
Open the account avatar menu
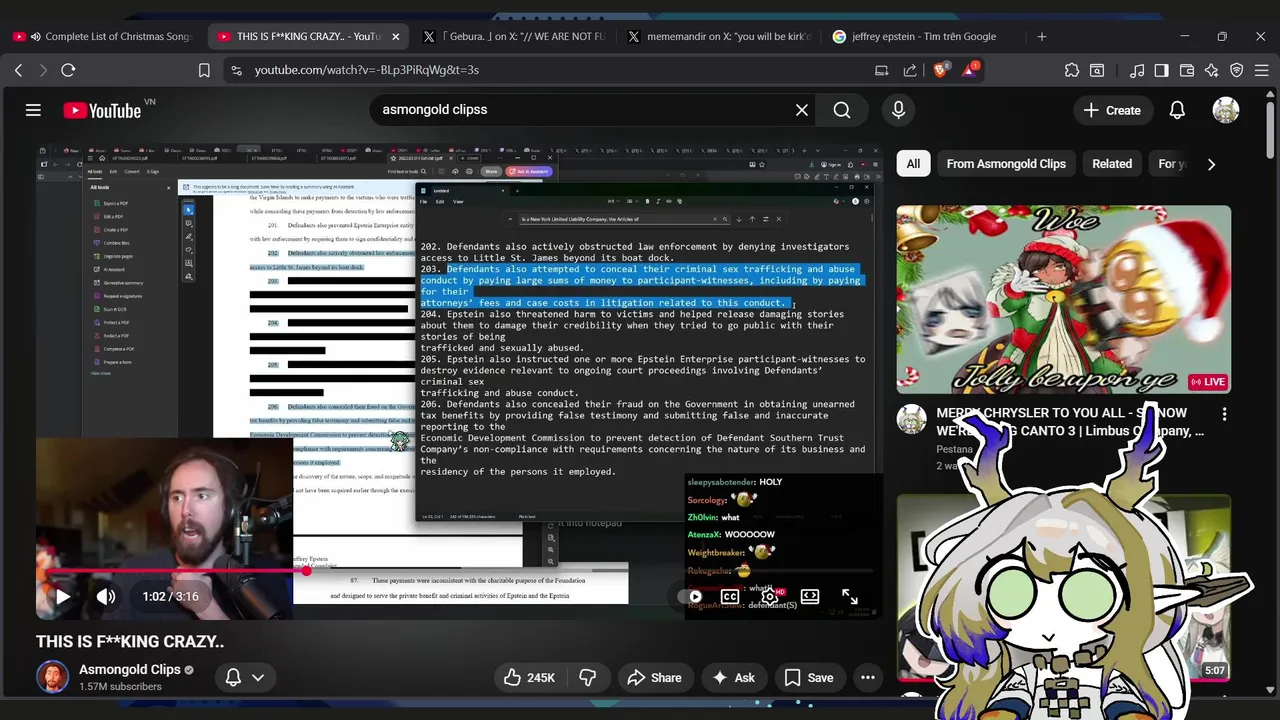1226,110
